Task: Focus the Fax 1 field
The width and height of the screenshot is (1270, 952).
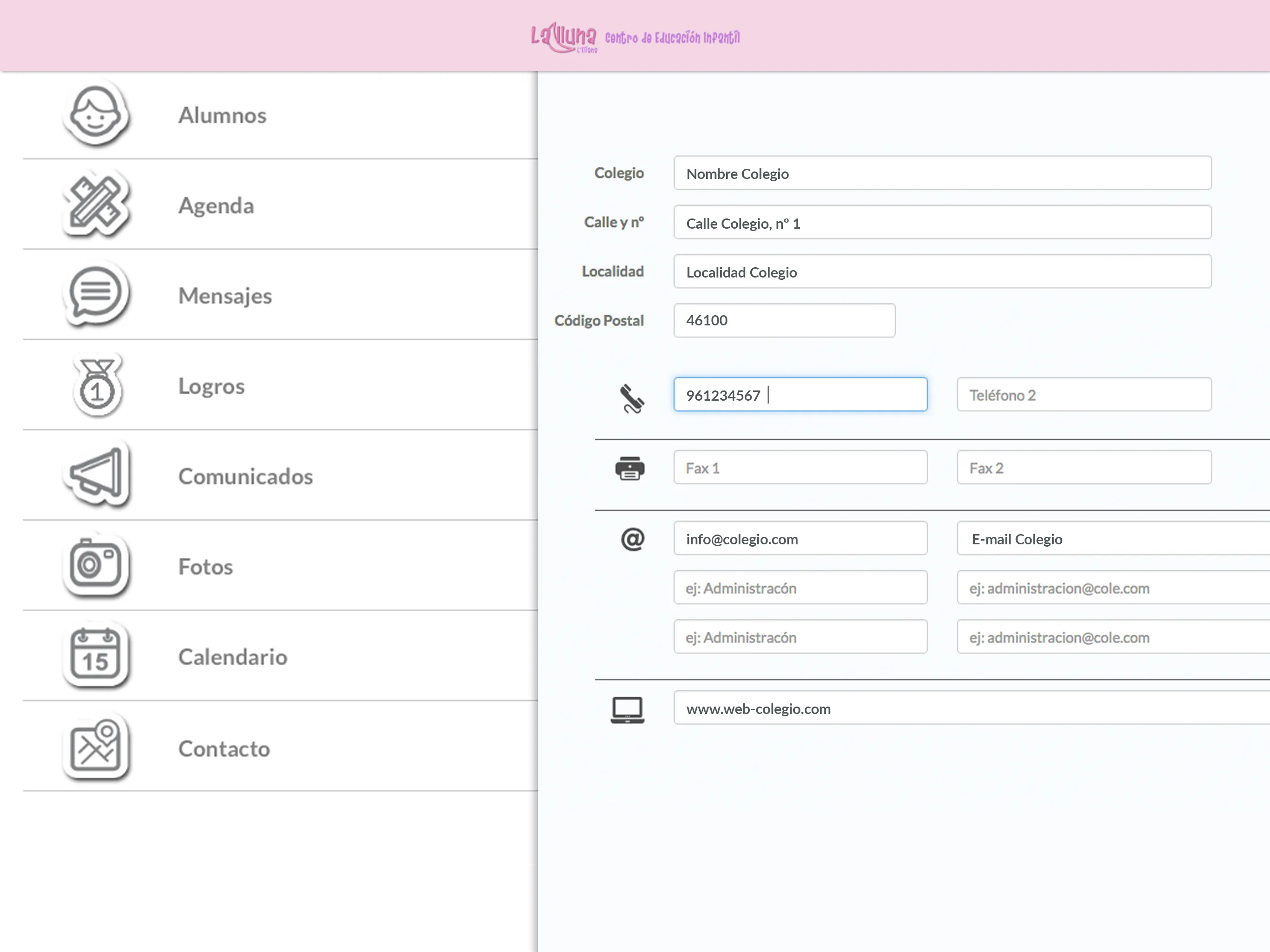Action: tap(800, 467)
